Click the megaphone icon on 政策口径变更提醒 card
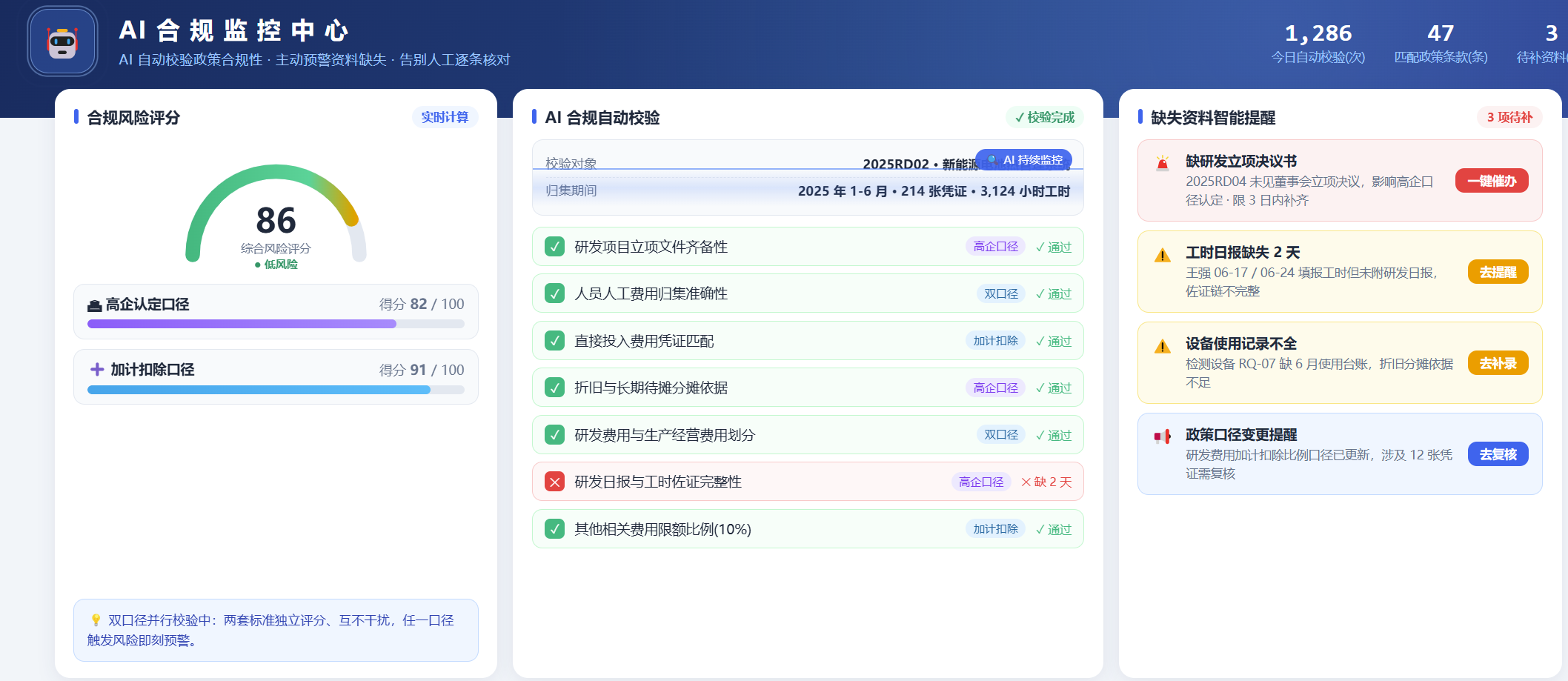 click(x=1163, y=437)
